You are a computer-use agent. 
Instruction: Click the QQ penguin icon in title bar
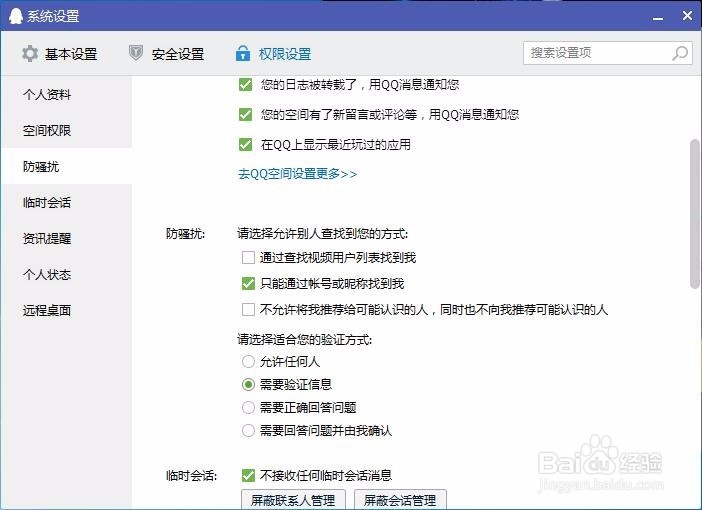pos(16,16)
